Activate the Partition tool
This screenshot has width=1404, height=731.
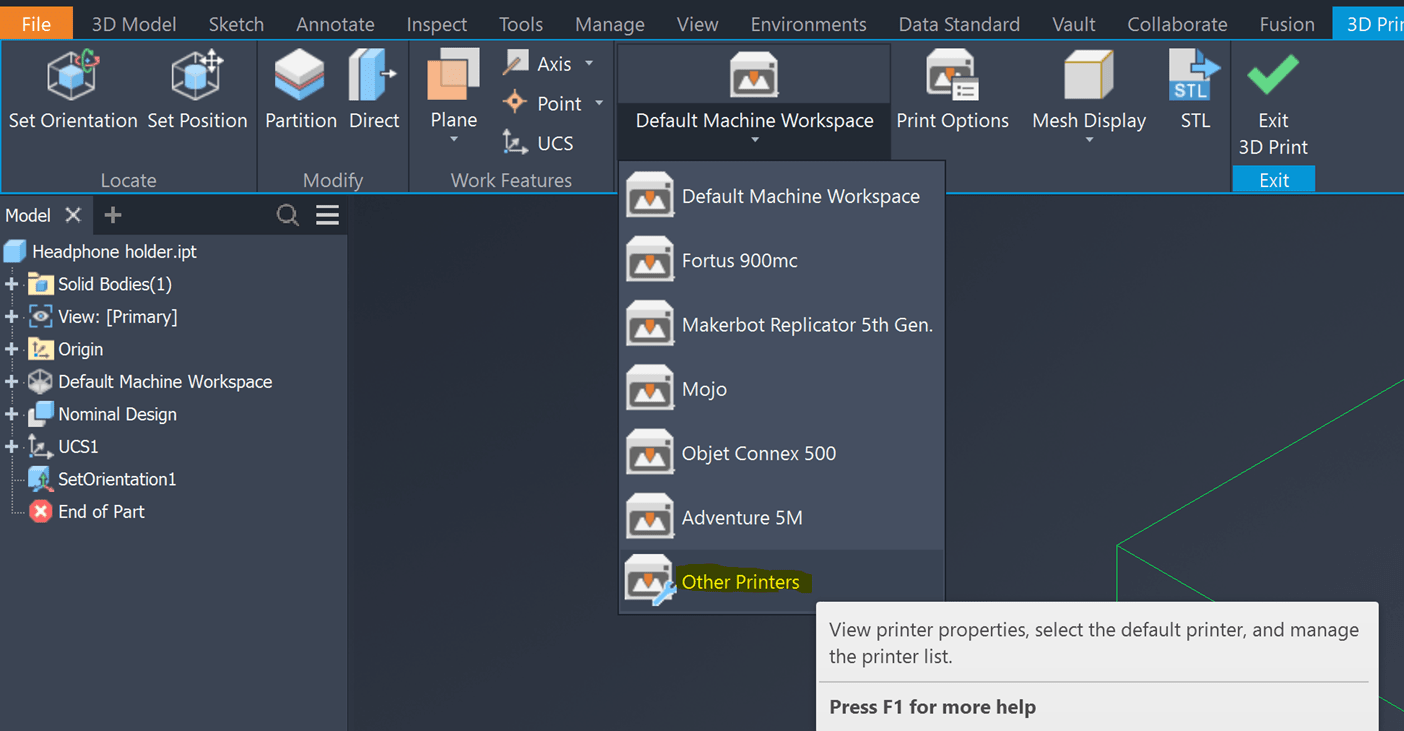click(300, 92)
